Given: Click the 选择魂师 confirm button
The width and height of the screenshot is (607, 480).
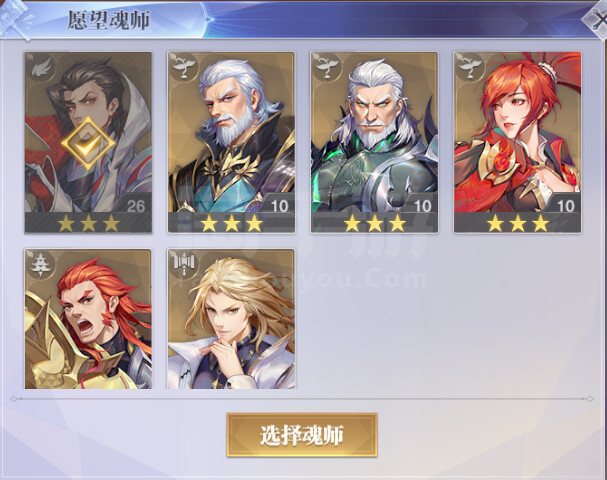Looking at the screenshot, I should [302, 435].
